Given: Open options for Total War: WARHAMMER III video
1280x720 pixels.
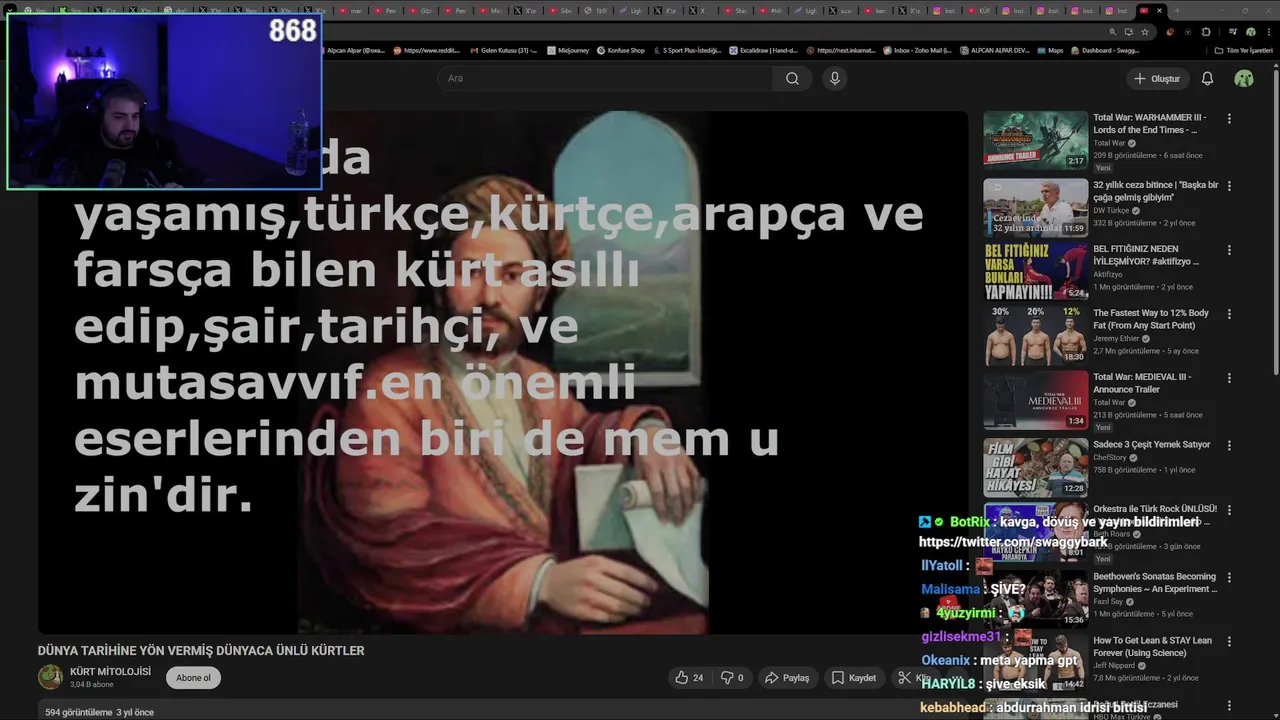Looking at the screenshot, I should (x=1229, y=118).
